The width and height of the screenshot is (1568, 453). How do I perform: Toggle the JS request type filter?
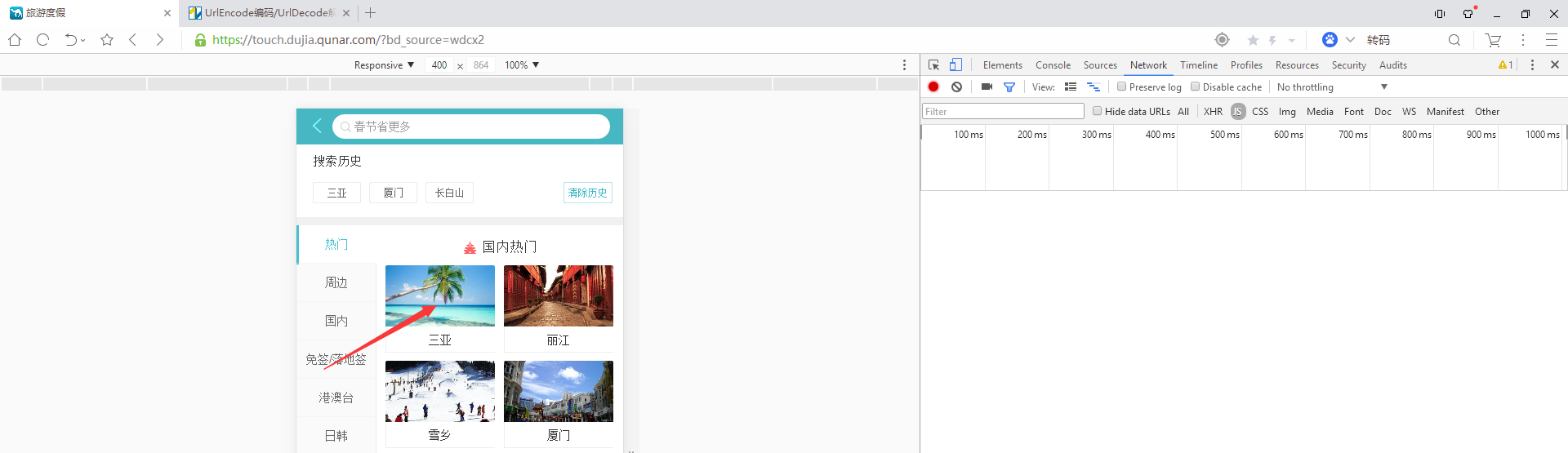tap(1238, 112)
